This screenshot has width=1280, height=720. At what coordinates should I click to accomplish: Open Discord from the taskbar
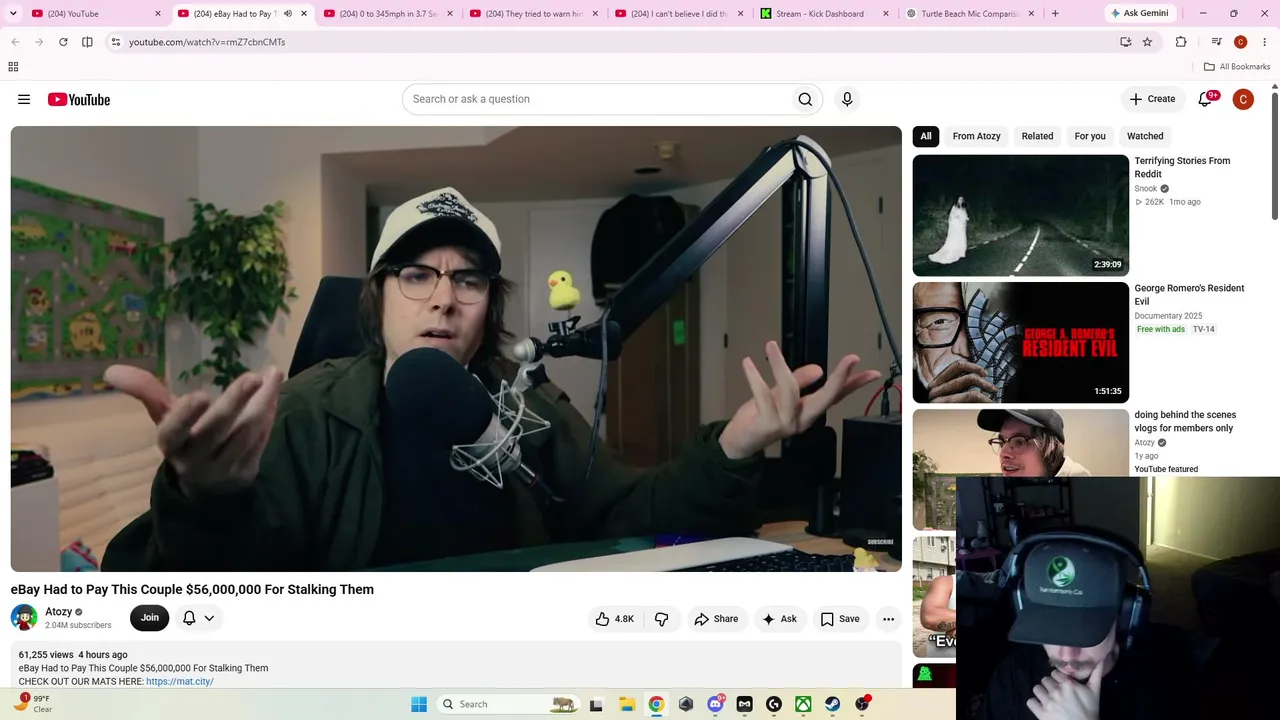(x=715, y=704)
